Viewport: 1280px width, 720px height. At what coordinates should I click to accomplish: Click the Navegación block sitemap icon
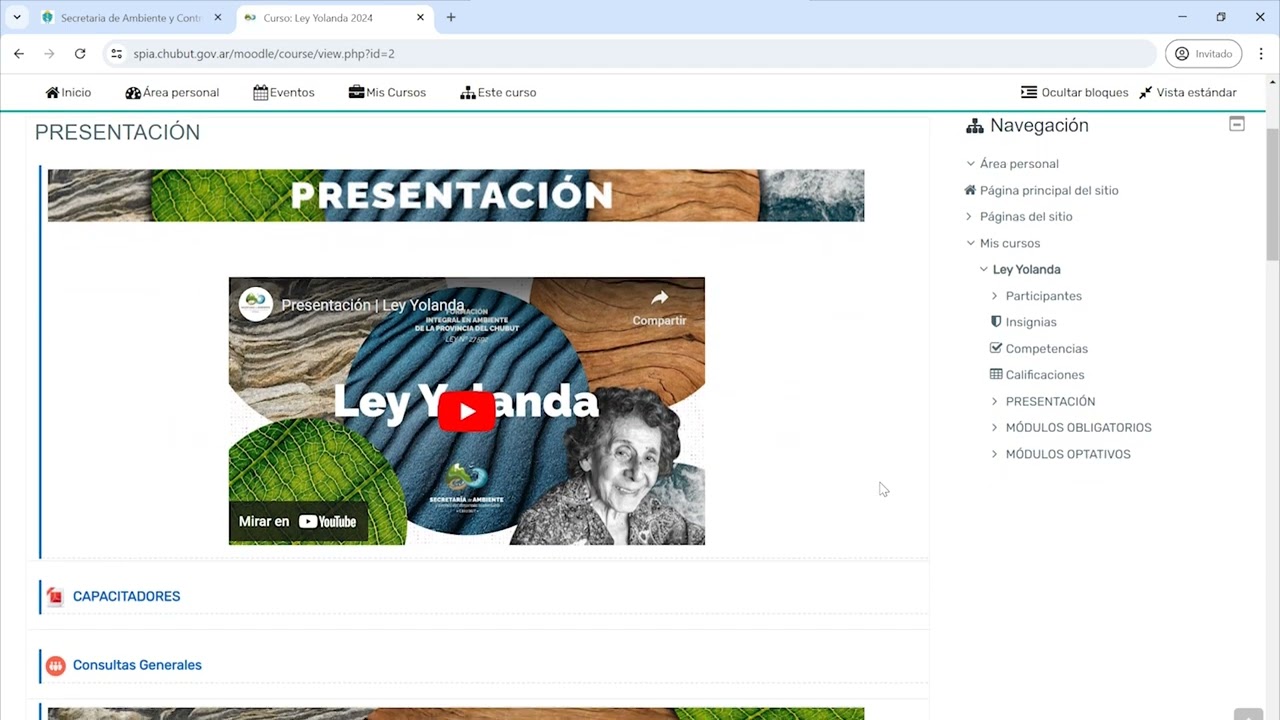tap(975, 126)
